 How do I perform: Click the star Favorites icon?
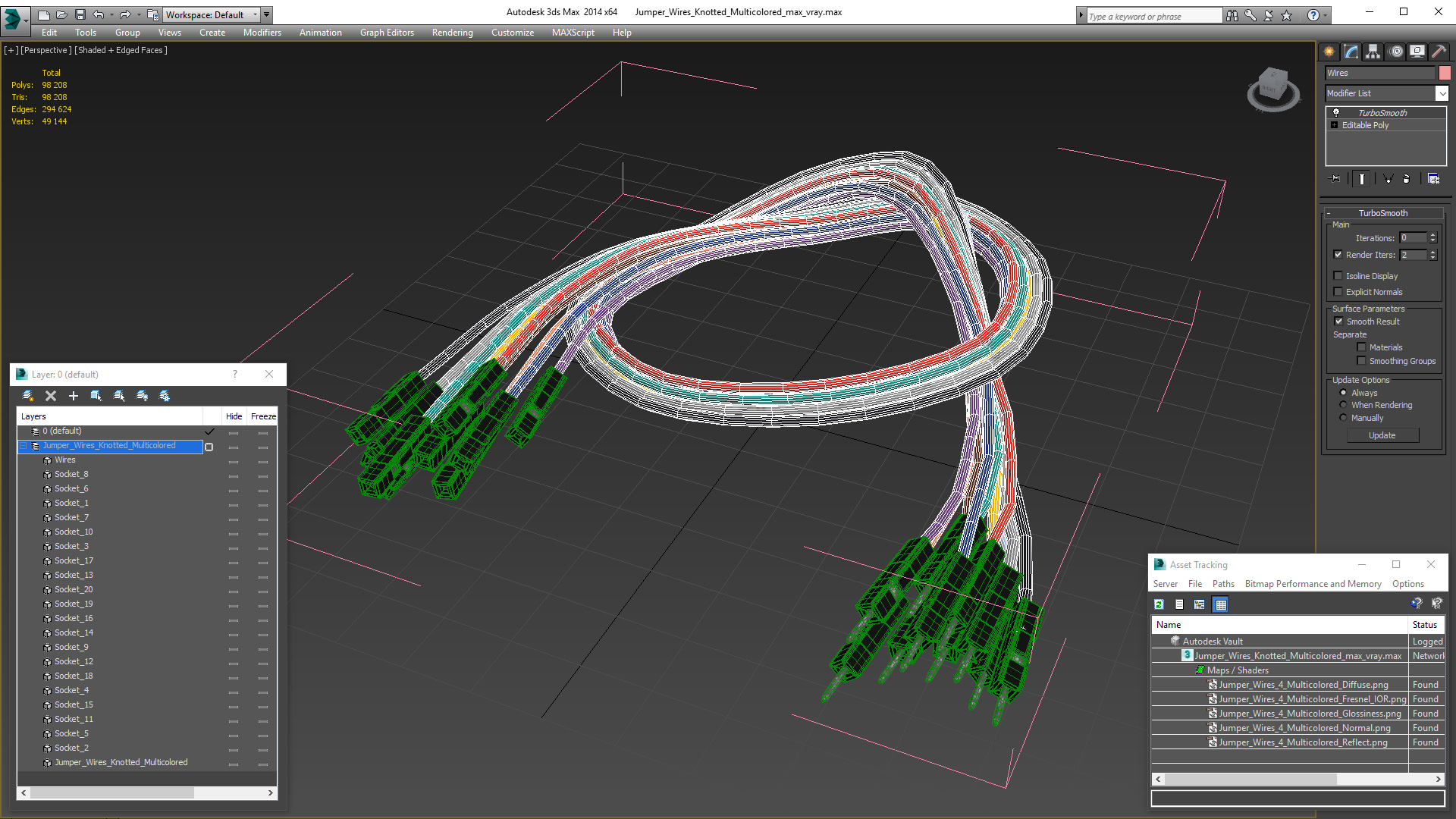1287,15
